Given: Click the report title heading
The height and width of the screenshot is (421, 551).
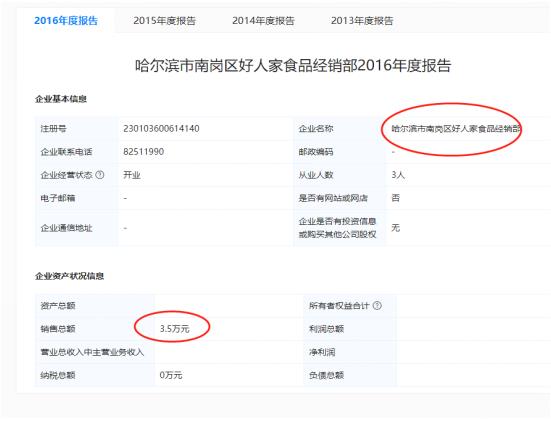Looking at the screenshot, I should [x=293, y=66].
